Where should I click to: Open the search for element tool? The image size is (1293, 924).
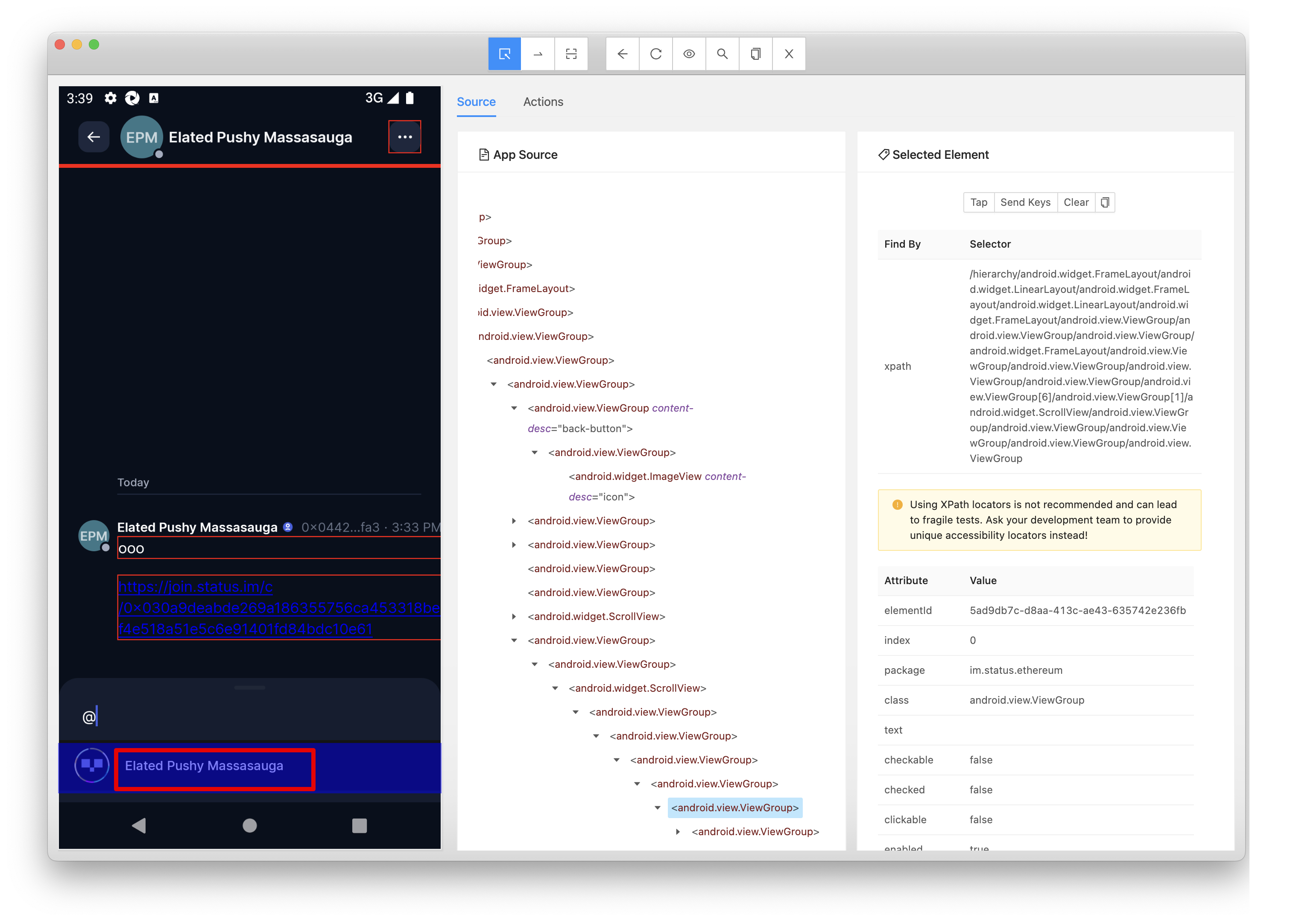pos(723,54)
